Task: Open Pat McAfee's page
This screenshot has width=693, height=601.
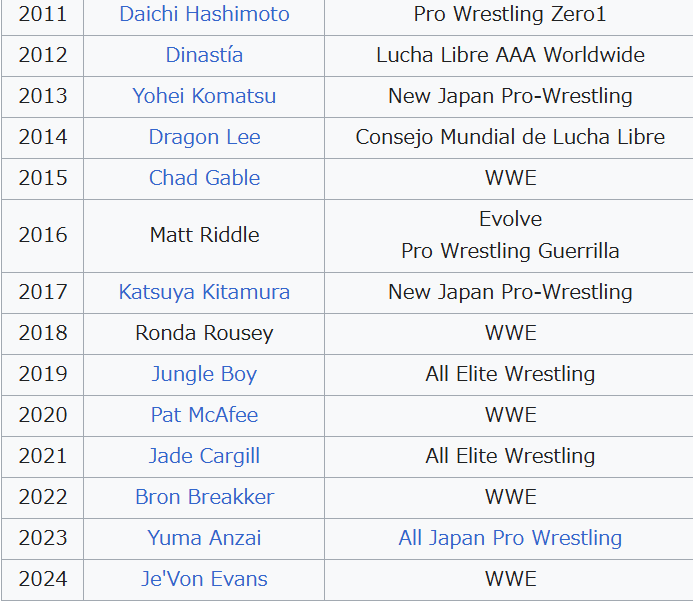Action: [204, 415]
